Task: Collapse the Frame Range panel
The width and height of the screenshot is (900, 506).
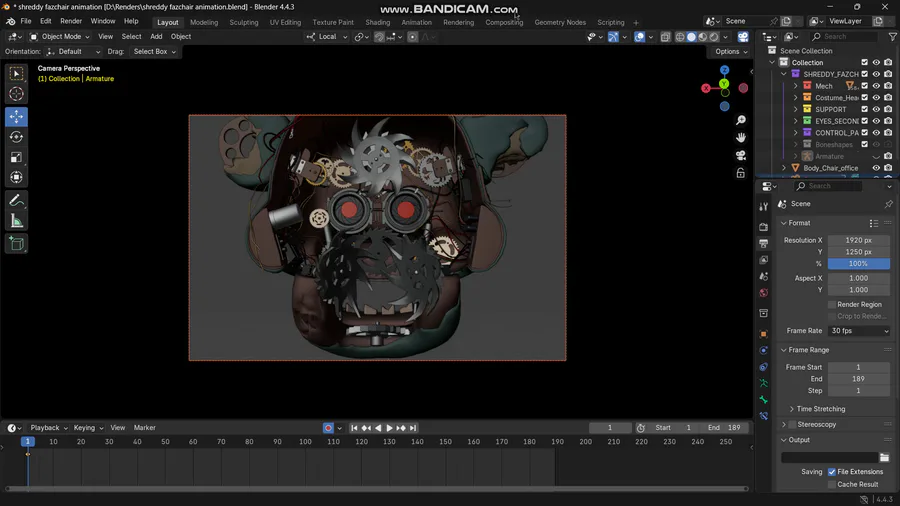Action: point(805,350)
